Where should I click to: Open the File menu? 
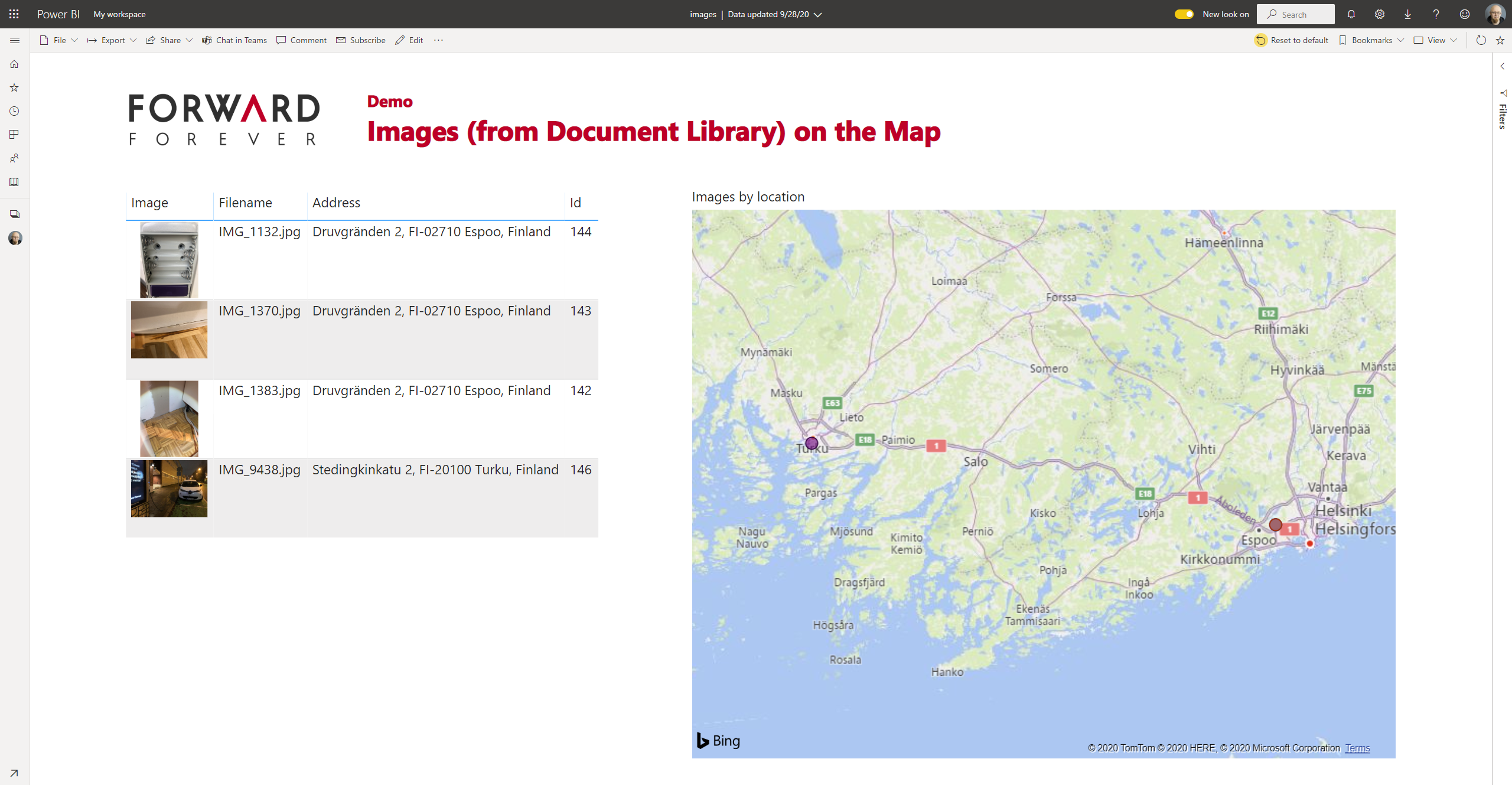pos(59,40)
